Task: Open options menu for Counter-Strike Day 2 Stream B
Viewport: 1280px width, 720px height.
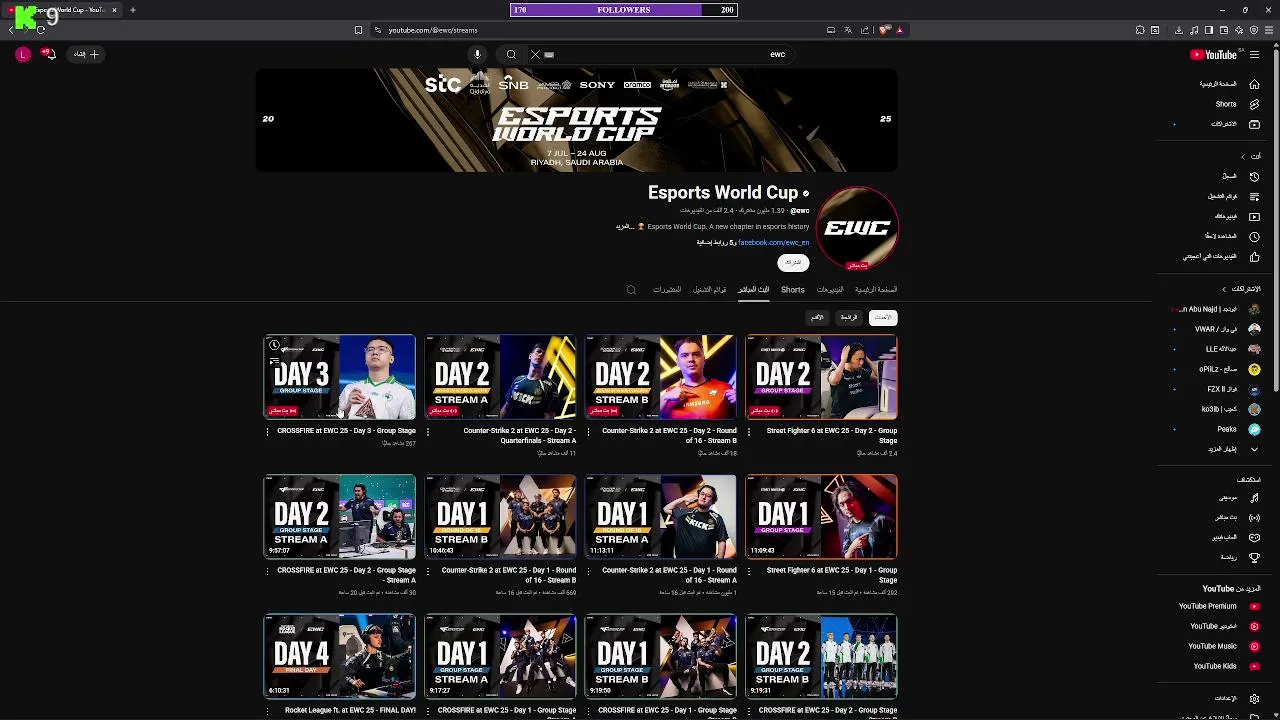Action: coord(588,432)
